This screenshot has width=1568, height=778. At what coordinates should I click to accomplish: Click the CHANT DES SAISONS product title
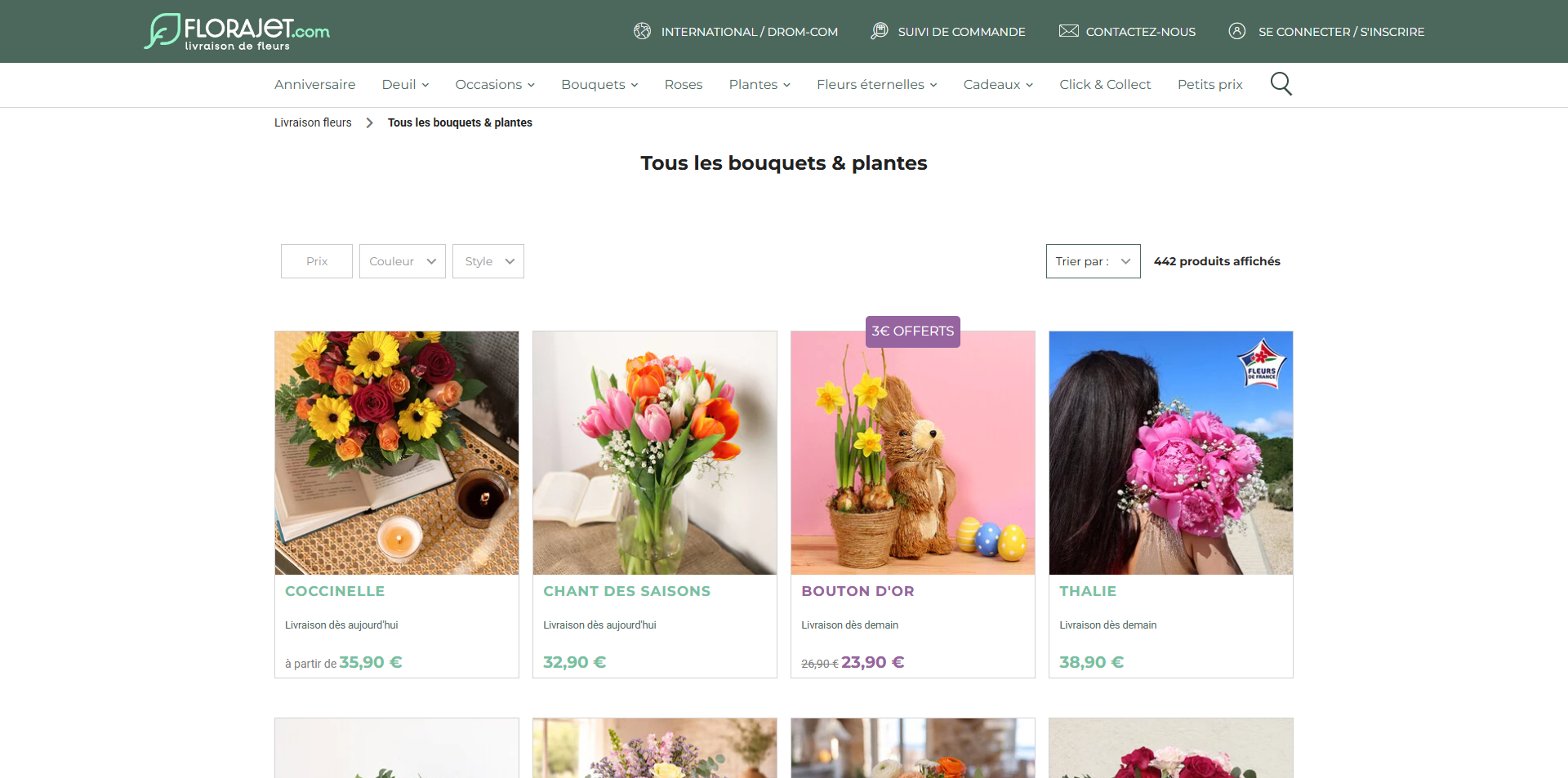(x=627, y=591)
